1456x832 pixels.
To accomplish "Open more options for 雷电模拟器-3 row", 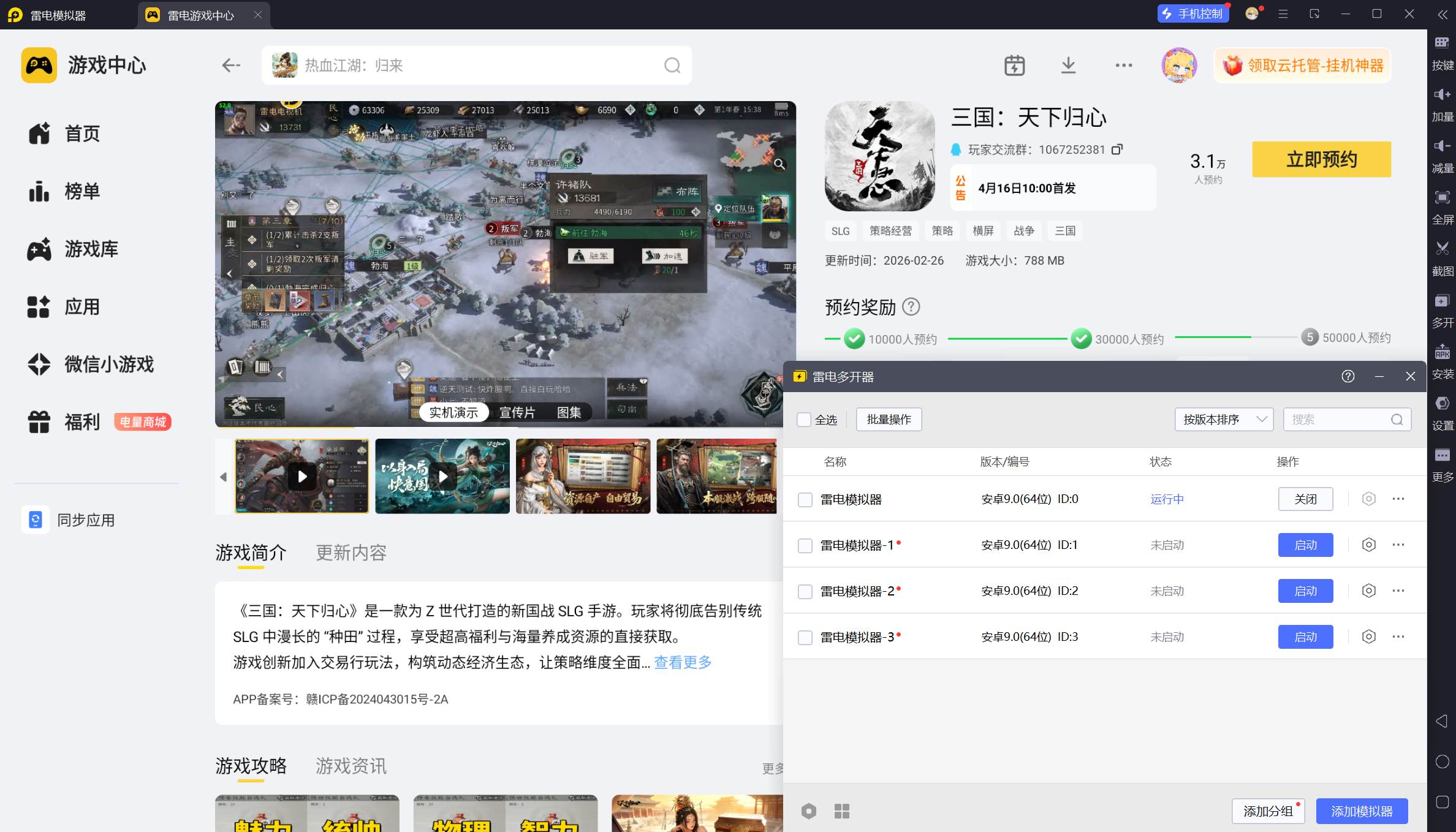I will click(1398, 637).
